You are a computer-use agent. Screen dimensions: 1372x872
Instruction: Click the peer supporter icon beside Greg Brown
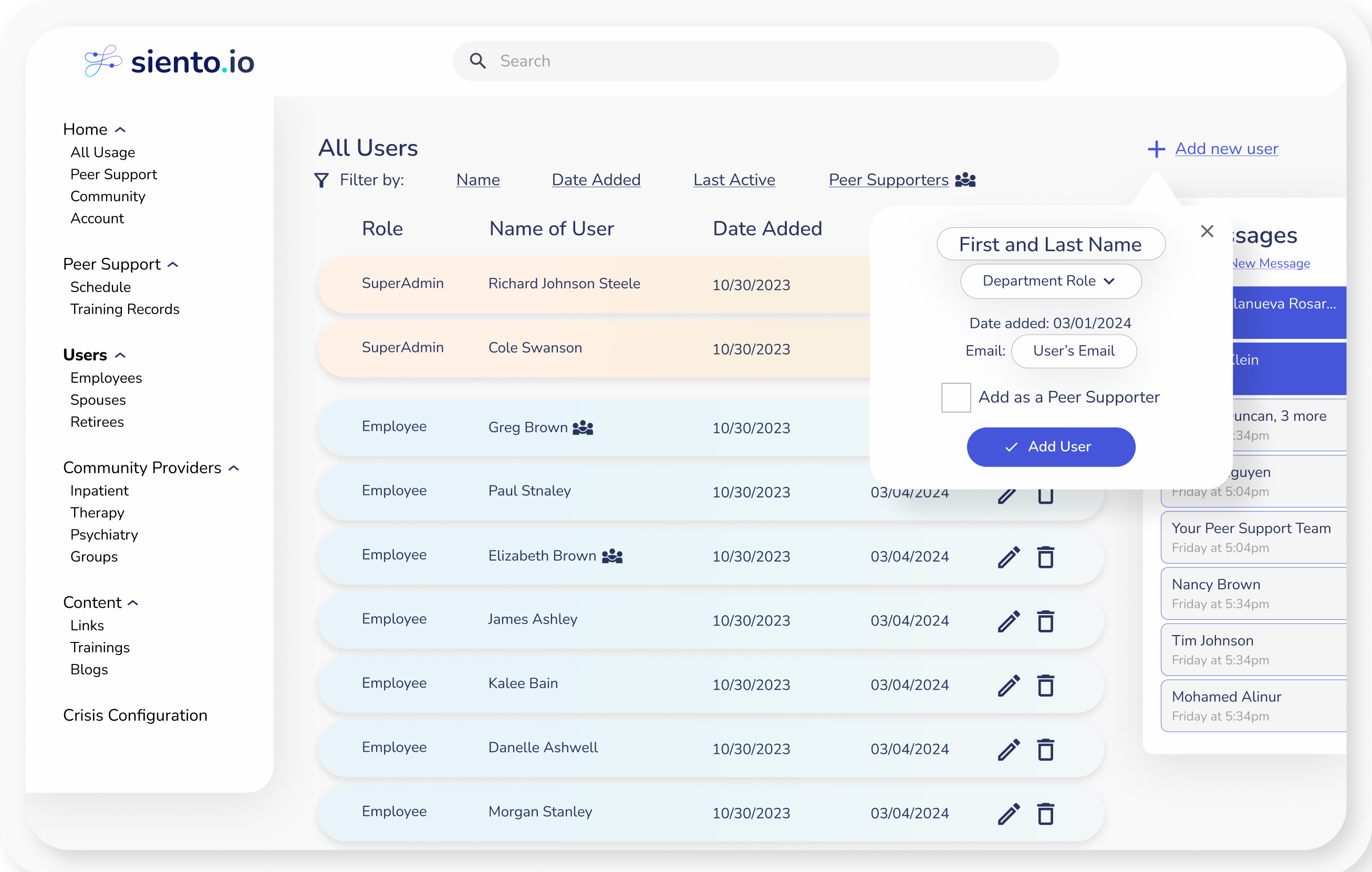pos(583,428)
